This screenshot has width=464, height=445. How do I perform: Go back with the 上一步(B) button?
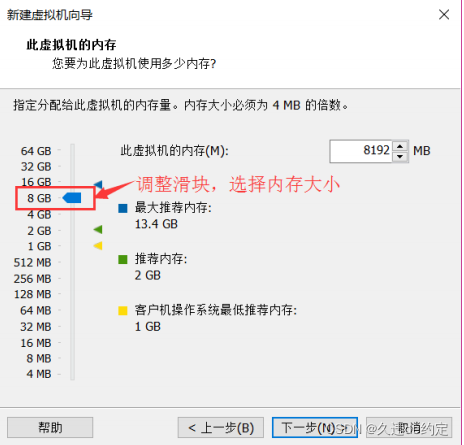(x=221, y=427)
